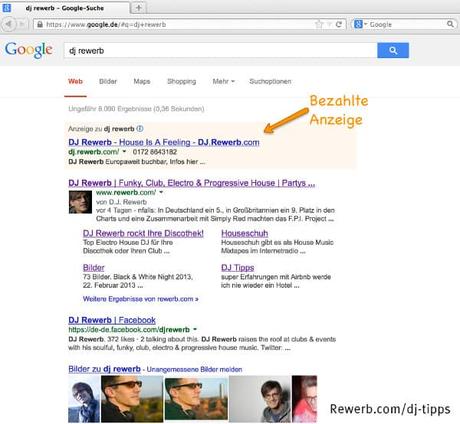Click 'von D.J. Rewerb' author text
This screenshot has height=424, width=460.
tap(121, 202)
